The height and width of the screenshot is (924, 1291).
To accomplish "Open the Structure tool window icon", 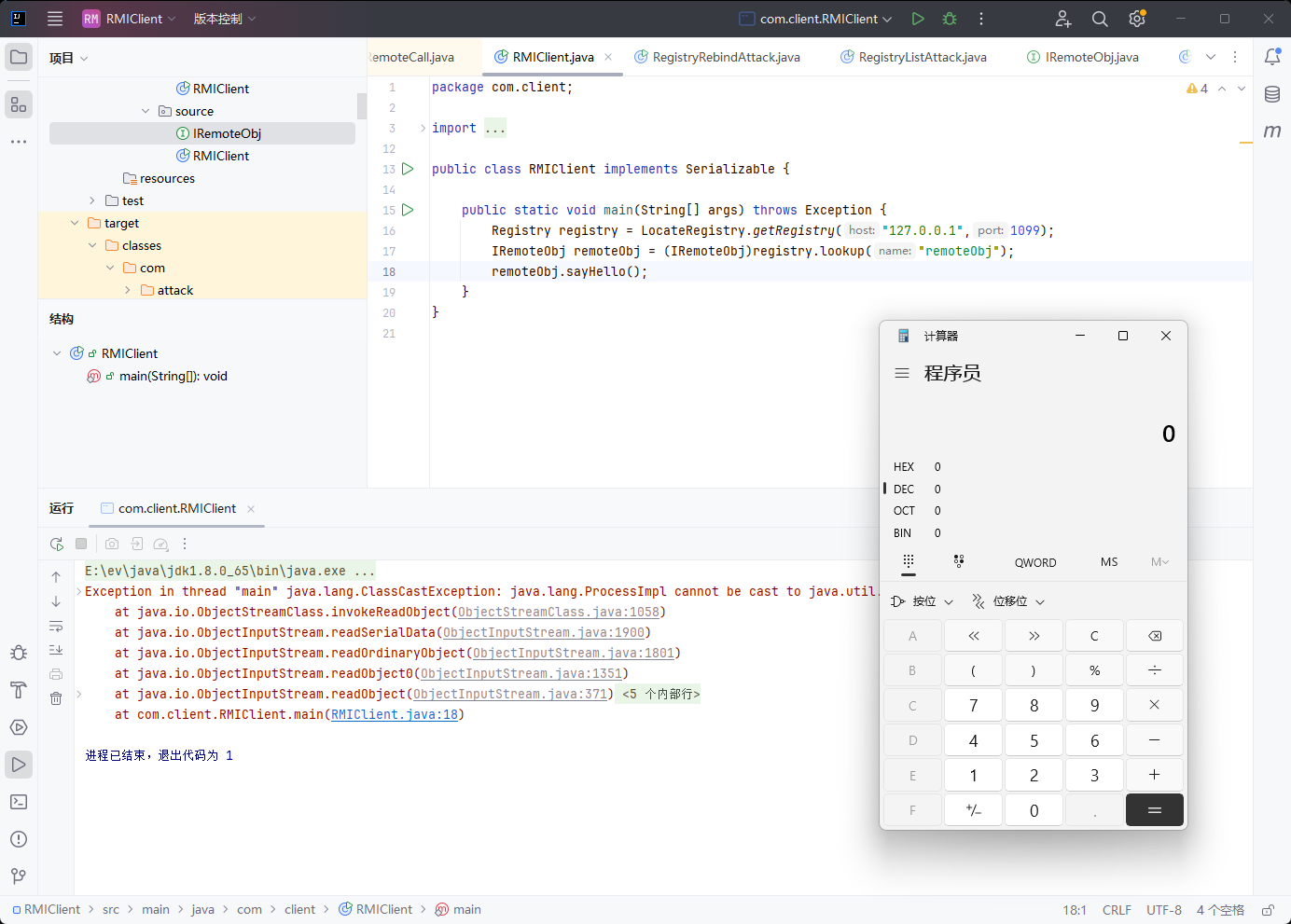I will coord(19,103).
